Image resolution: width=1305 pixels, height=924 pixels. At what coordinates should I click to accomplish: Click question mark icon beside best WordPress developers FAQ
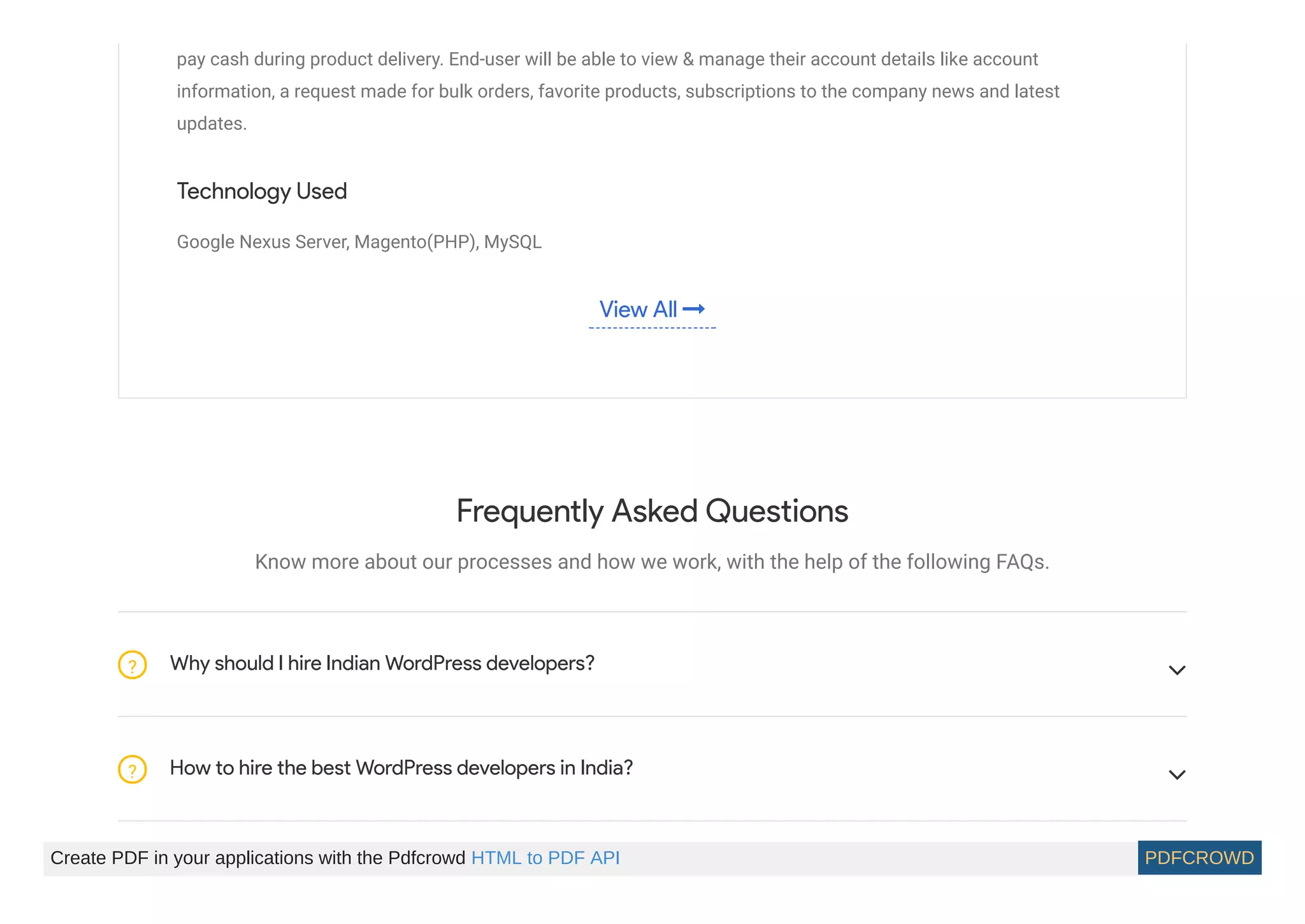[x=133, y=769]
